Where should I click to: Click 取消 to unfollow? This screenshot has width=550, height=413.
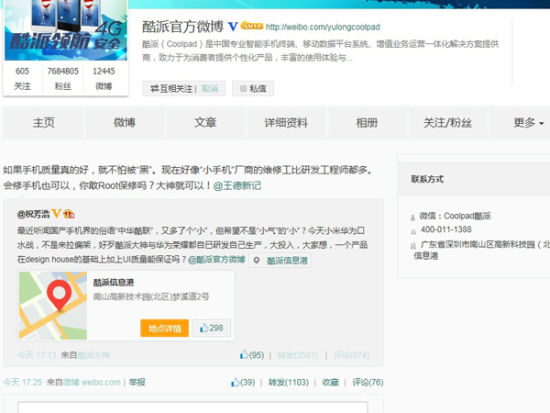point(210,89)
